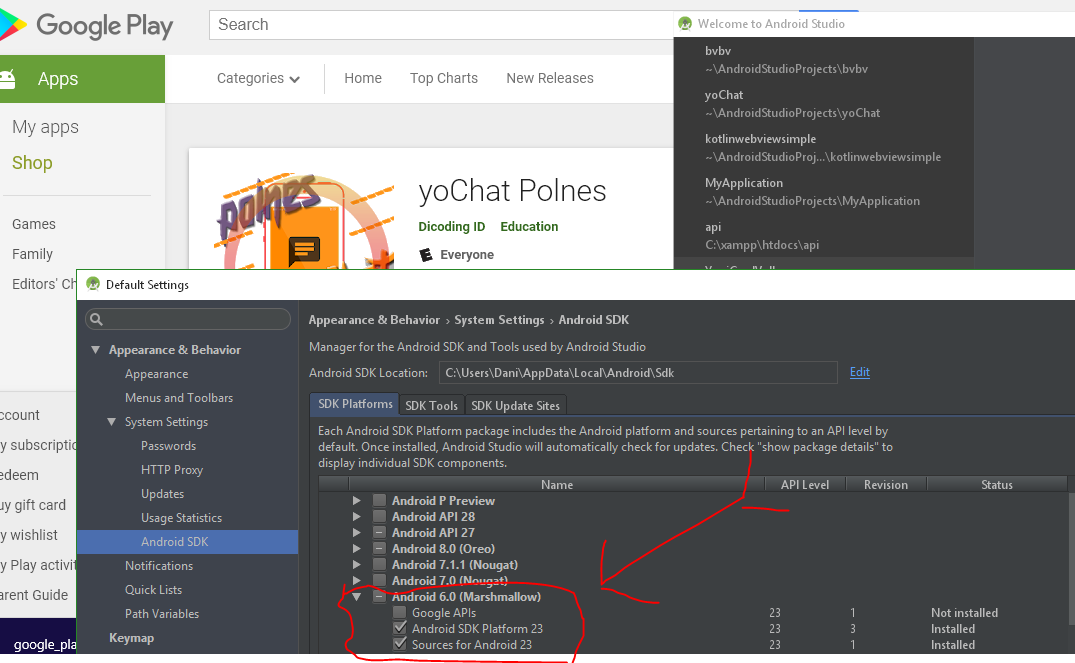
Task: Click the Apps section header
Action: (82, 79)
